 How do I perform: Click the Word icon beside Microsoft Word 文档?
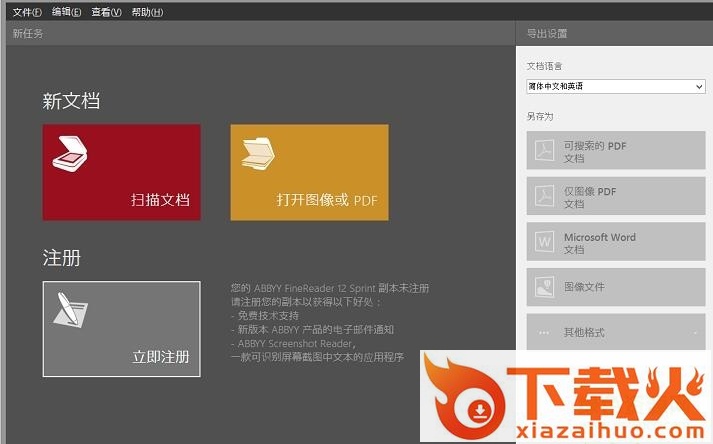coord(544,242)
